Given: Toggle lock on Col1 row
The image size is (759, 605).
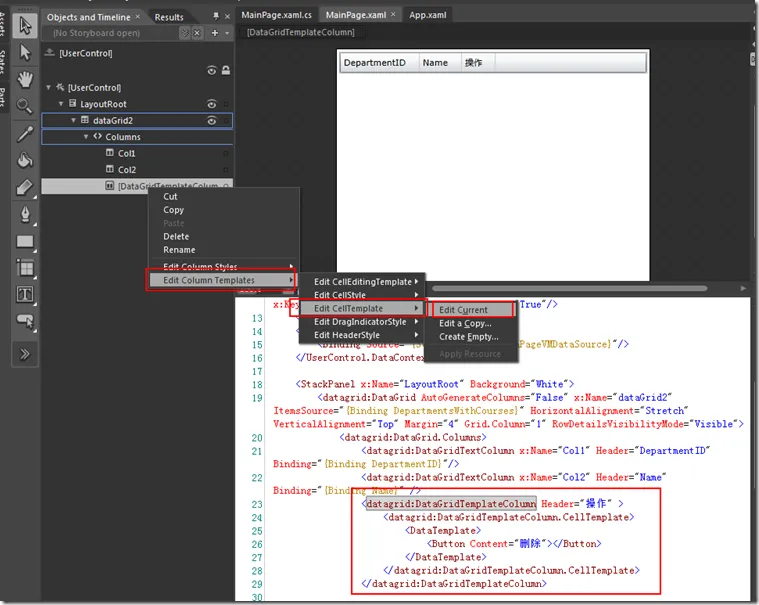Looking at the screenshot, I should 225,154.
